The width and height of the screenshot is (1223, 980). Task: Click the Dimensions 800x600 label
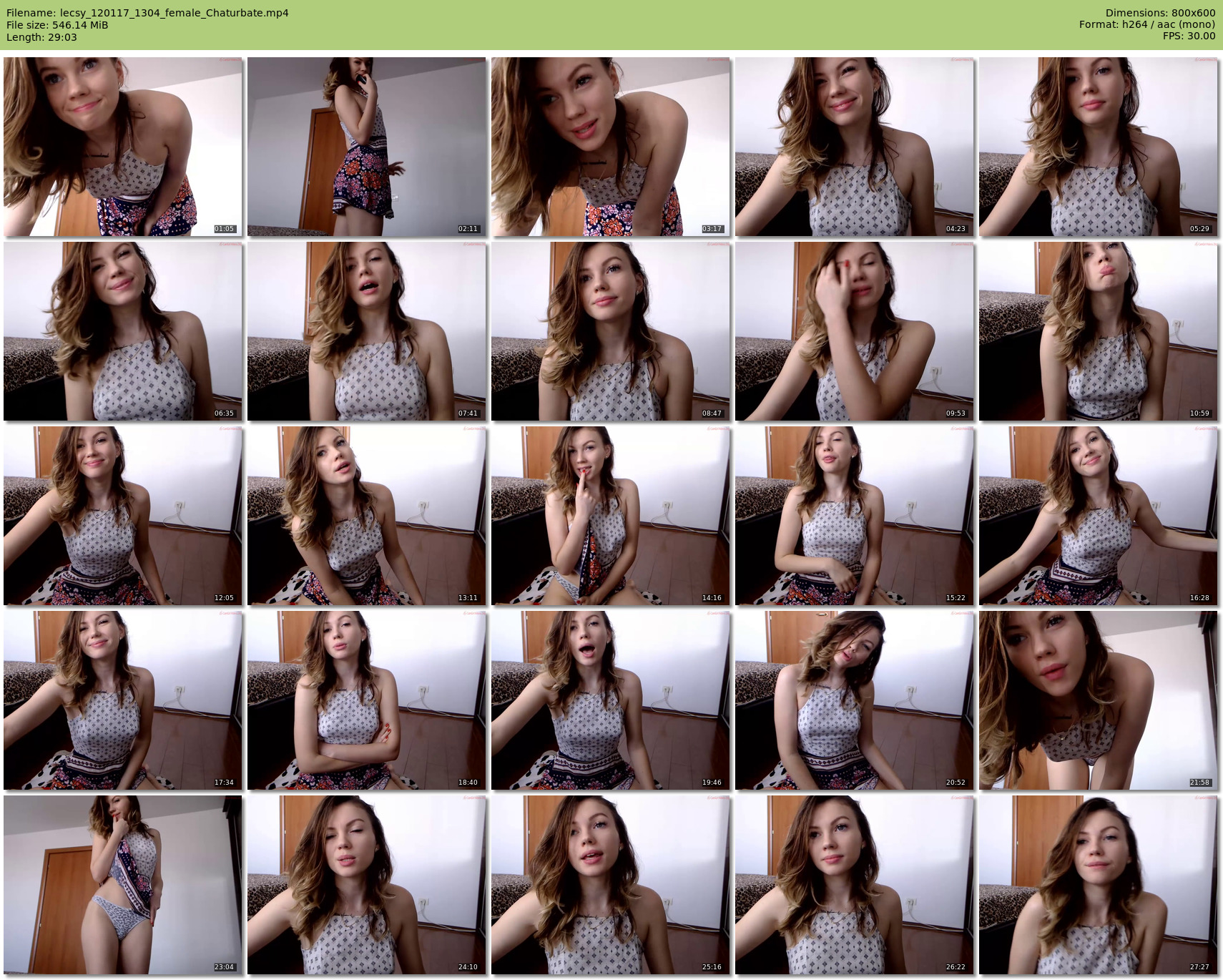click(1160, 13)
